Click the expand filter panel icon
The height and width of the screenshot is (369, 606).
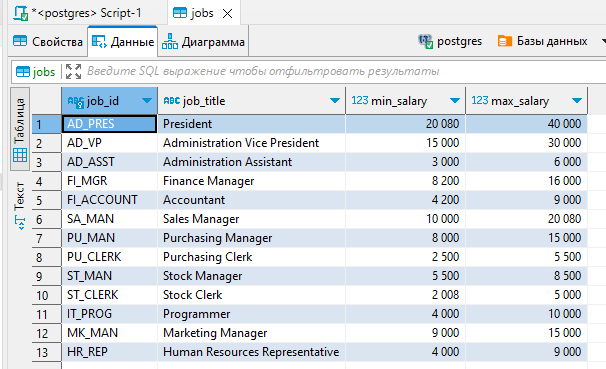click(x=73, y=71)
